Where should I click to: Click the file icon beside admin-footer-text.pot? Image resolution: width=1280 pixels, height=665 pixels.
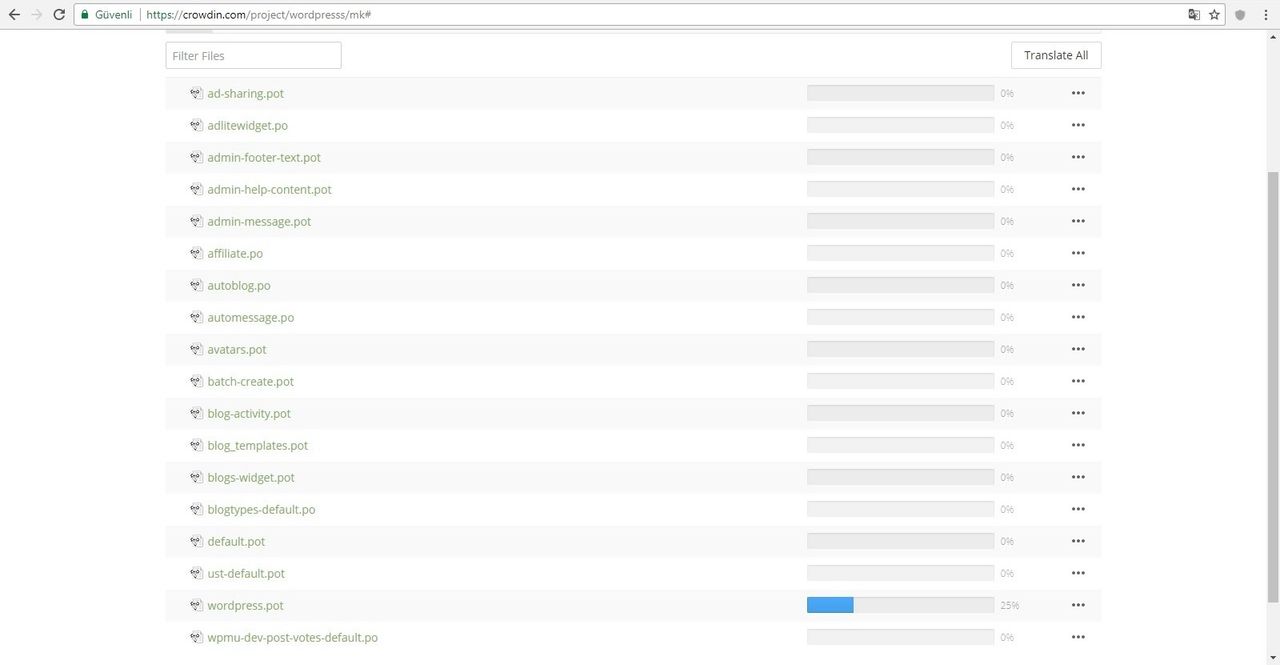point(196,157)
